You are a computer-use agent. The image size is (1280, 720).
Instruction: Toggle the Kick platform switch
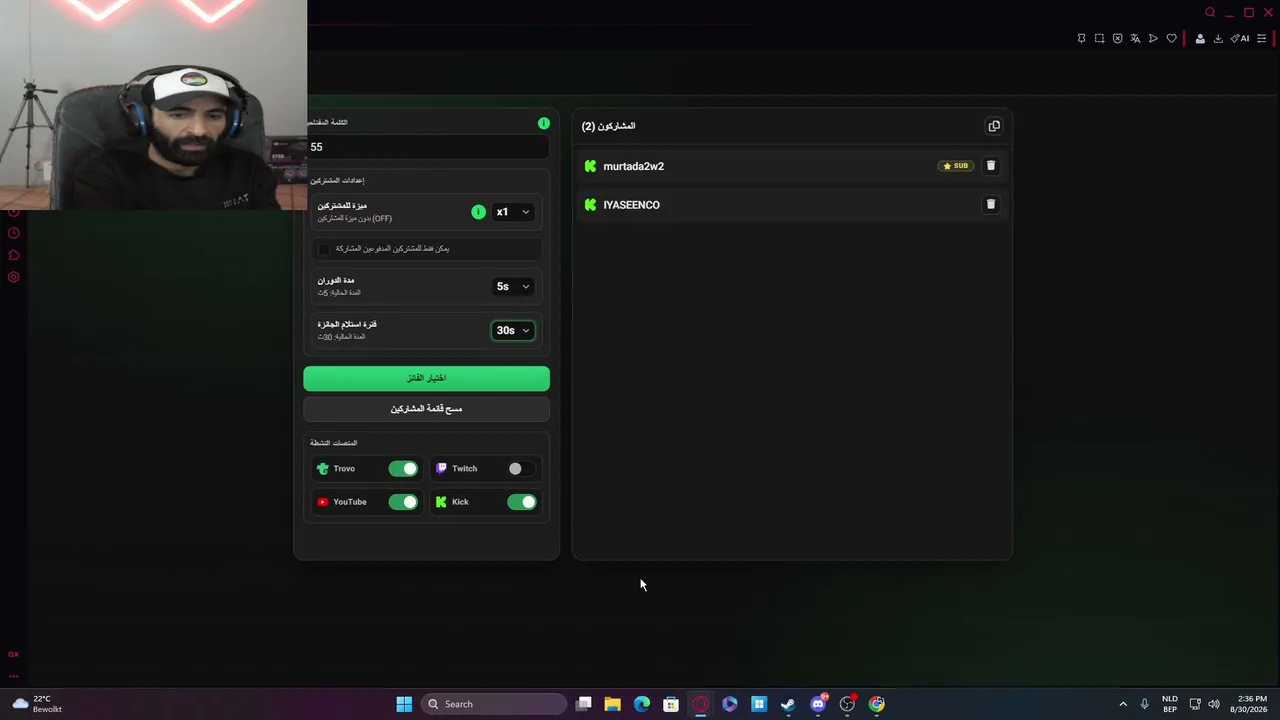[521, 502]
